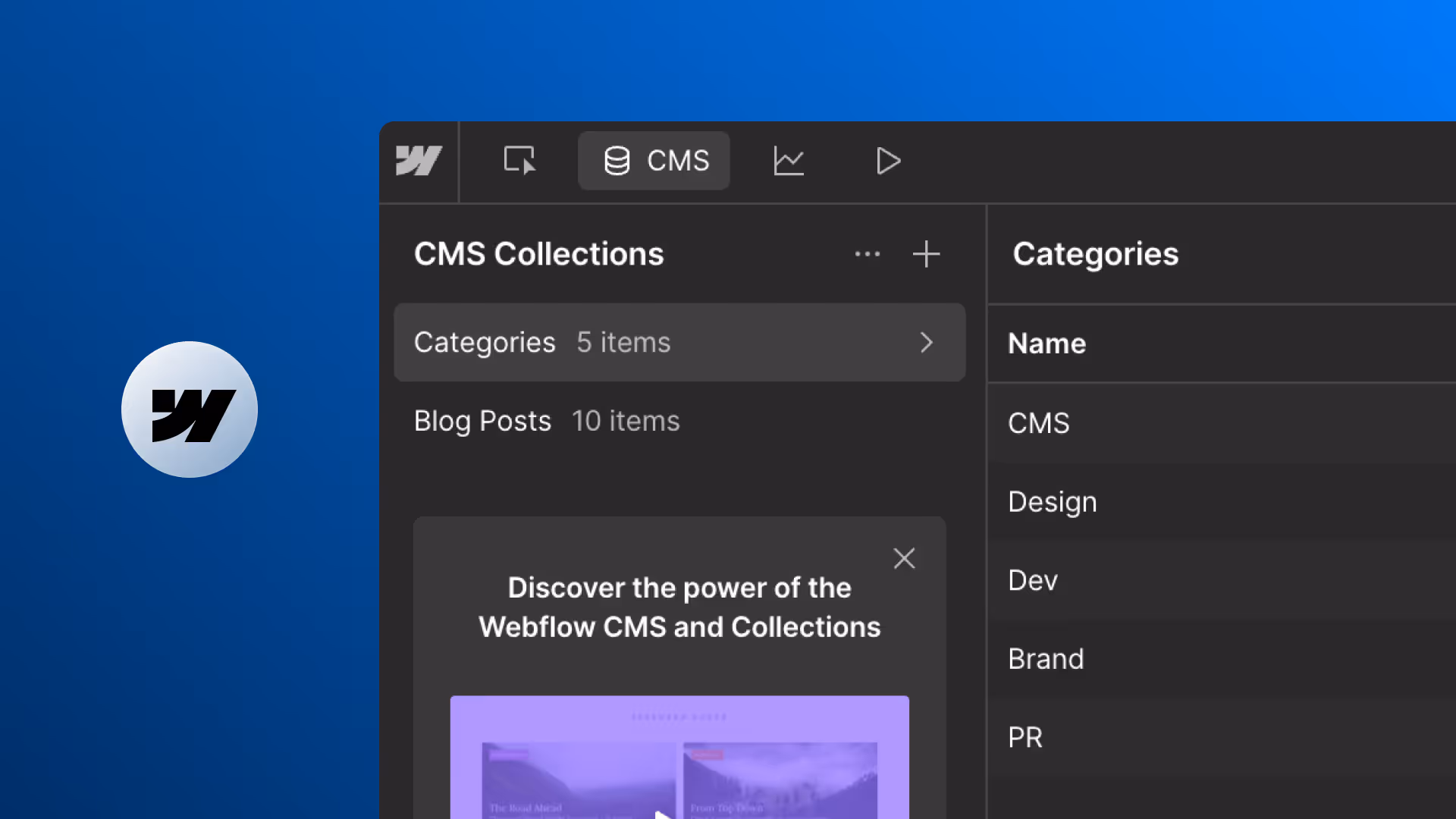Open the PR category item

(1025, 738)
